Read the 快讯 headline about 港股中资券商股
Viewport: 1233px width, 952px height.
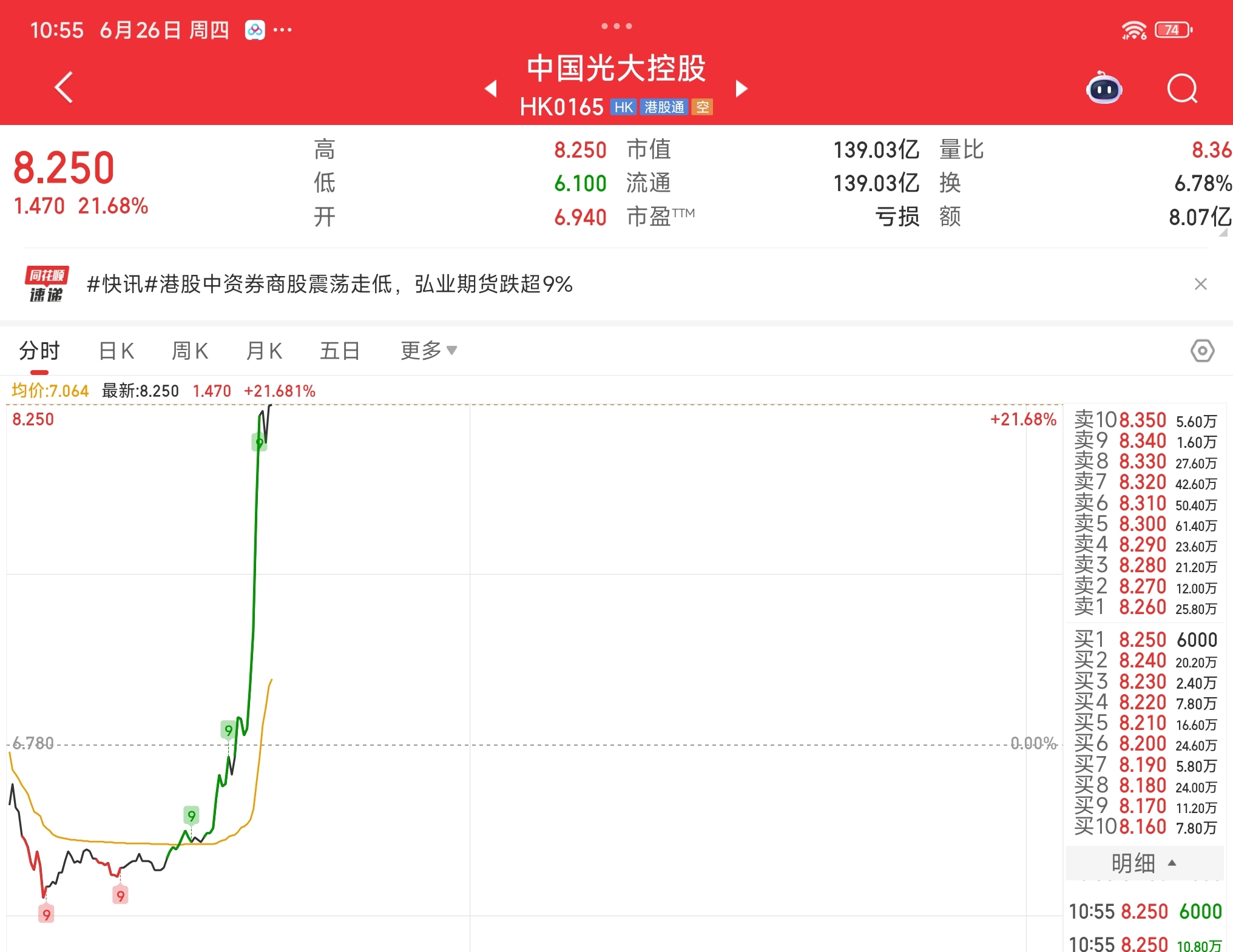[330, 284]
